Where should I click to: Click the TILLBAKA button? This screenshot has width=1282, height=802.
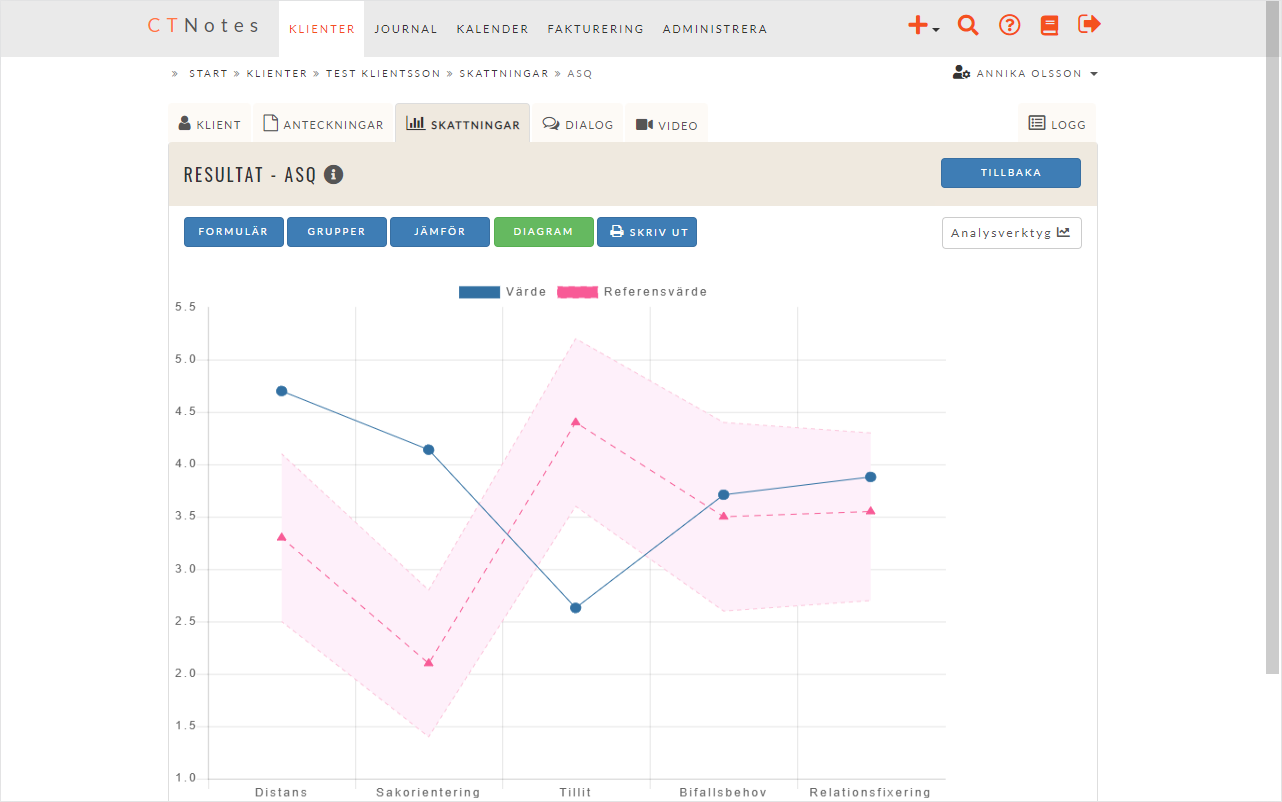click(x=1011, y=173)
